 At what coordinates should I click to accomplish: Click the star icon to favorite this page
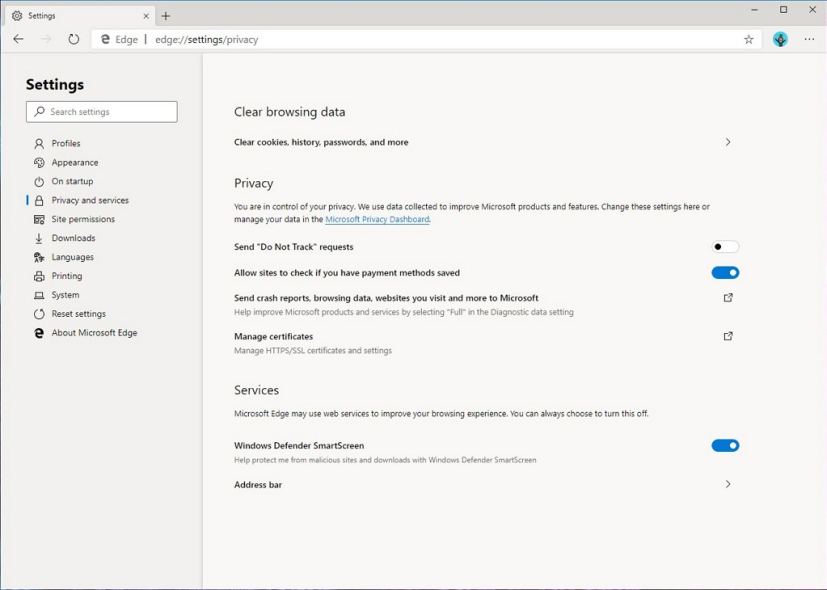pos(748,39)
